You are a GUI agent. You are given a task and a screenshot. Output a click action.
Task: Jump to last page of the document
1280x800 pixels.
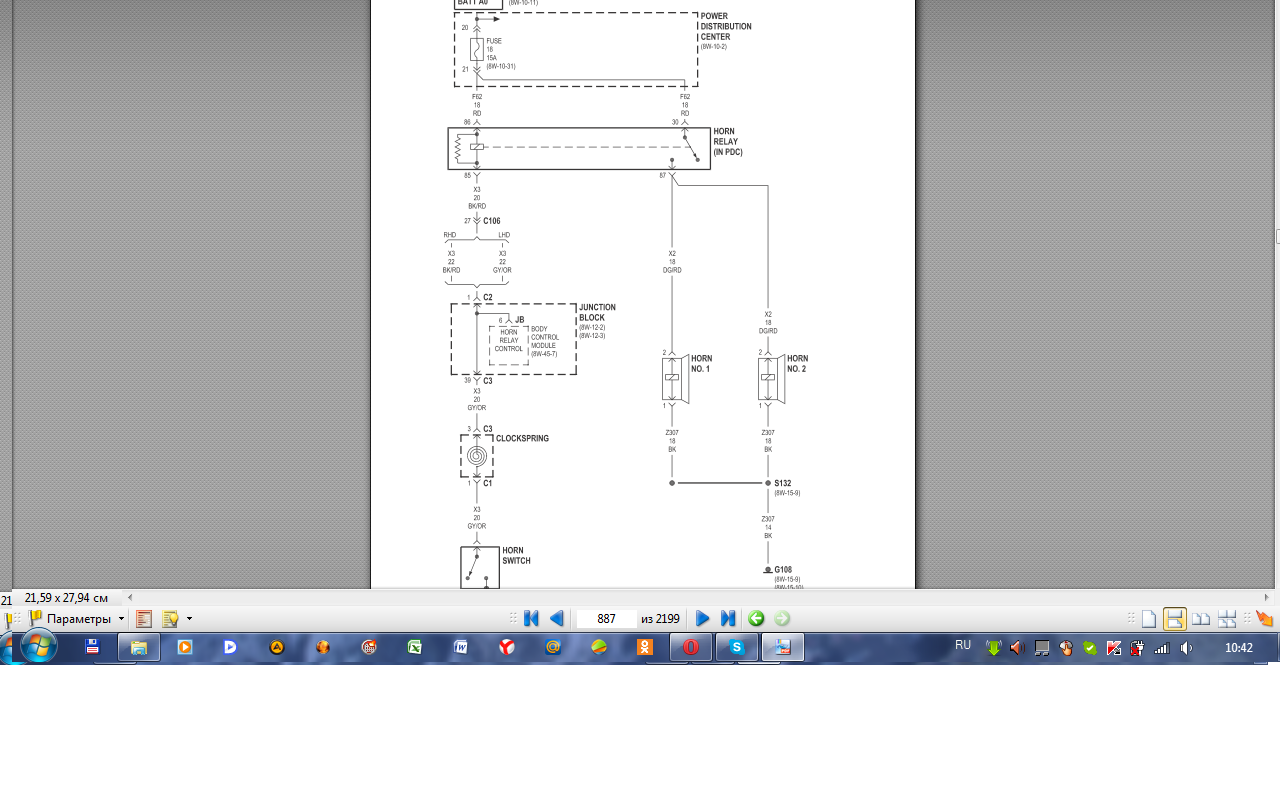728,619
